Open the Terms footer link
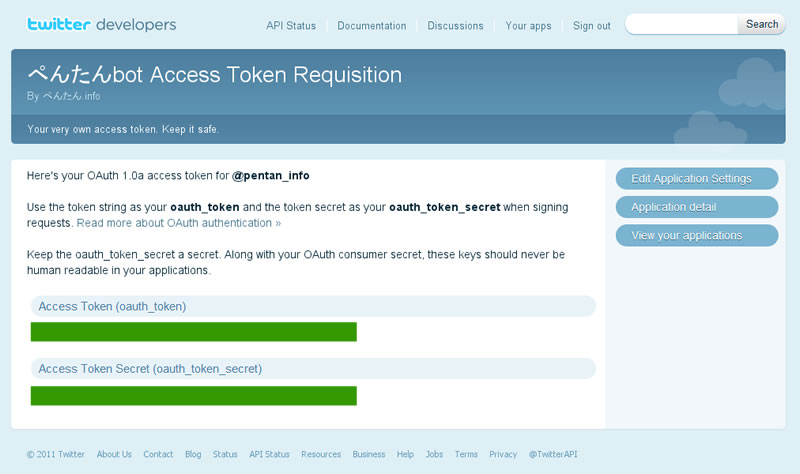800x474 pixels. click(x=466, y=454)
